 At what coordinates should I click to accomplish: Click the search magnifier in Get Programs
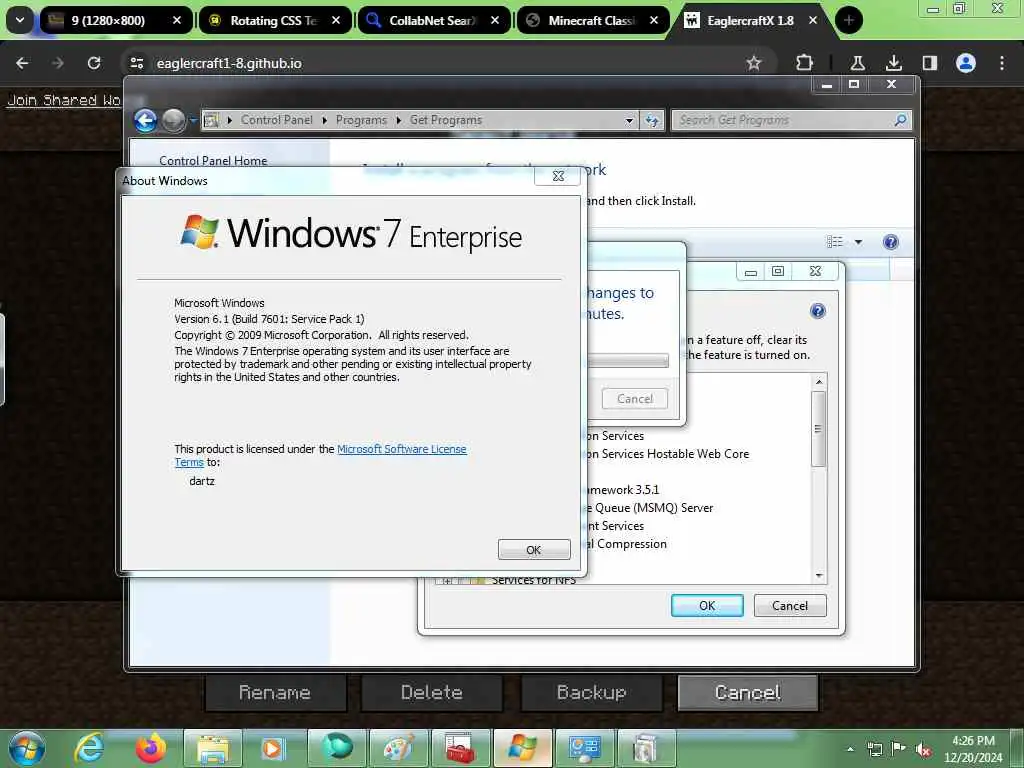901,120
